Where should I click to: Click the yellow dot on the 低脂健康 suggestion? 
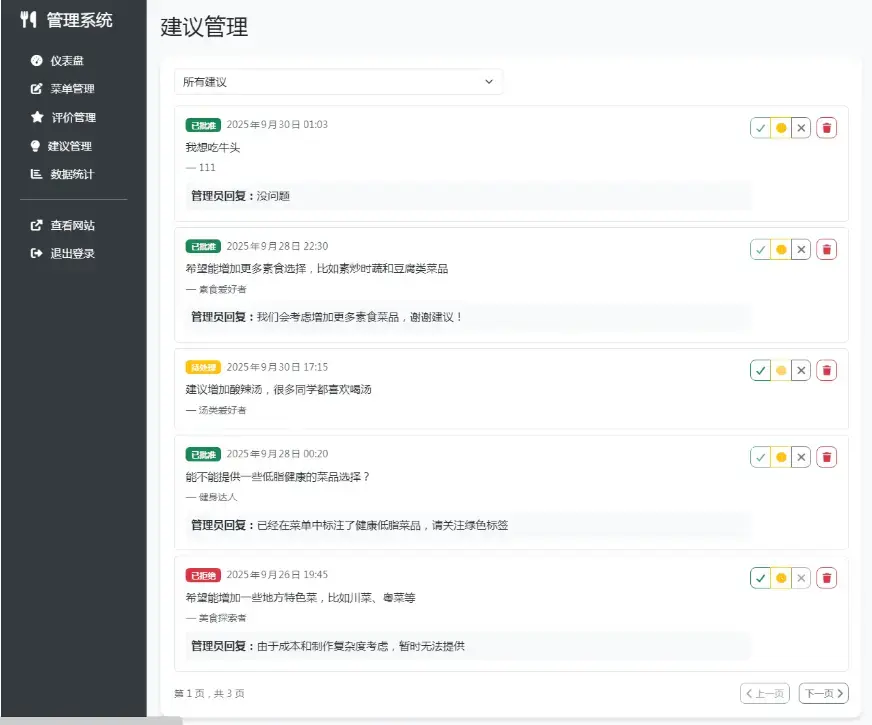[781, 457]
